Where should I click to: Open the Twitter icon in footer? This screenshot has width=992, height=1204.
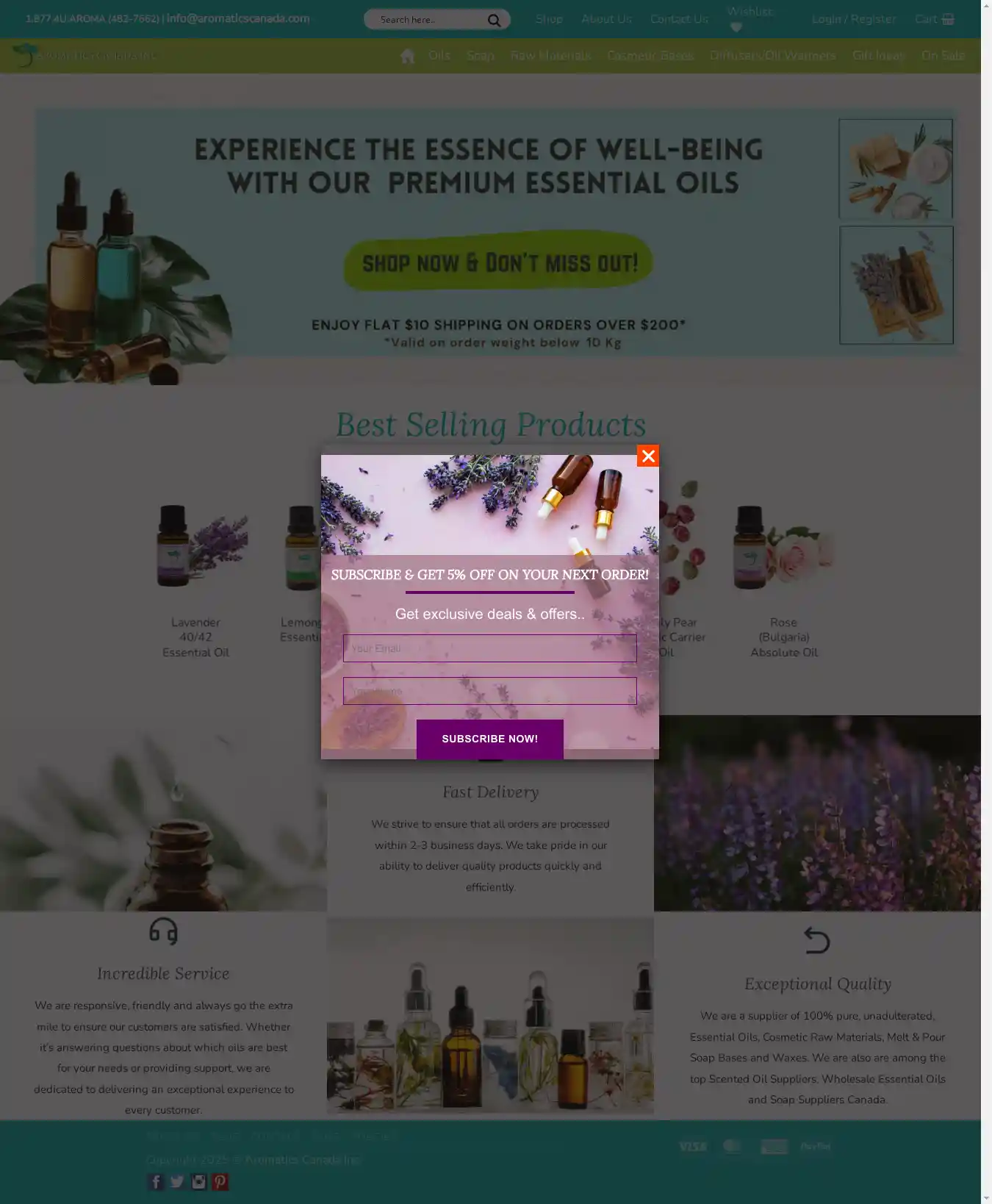pyautogui.click(x=177, y=1181)
